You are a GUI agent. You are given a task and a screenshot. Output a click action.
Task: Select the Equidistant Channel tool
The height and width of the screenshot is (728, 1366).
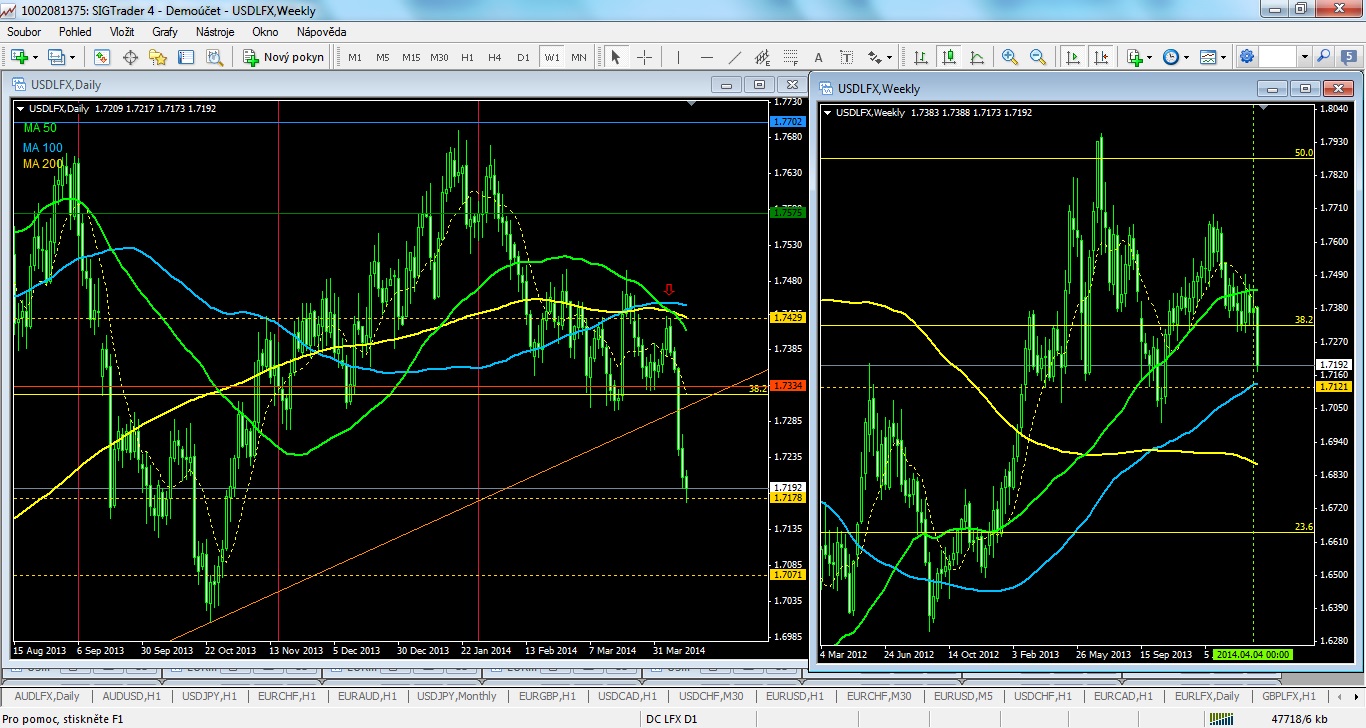[x=762, y=57]
